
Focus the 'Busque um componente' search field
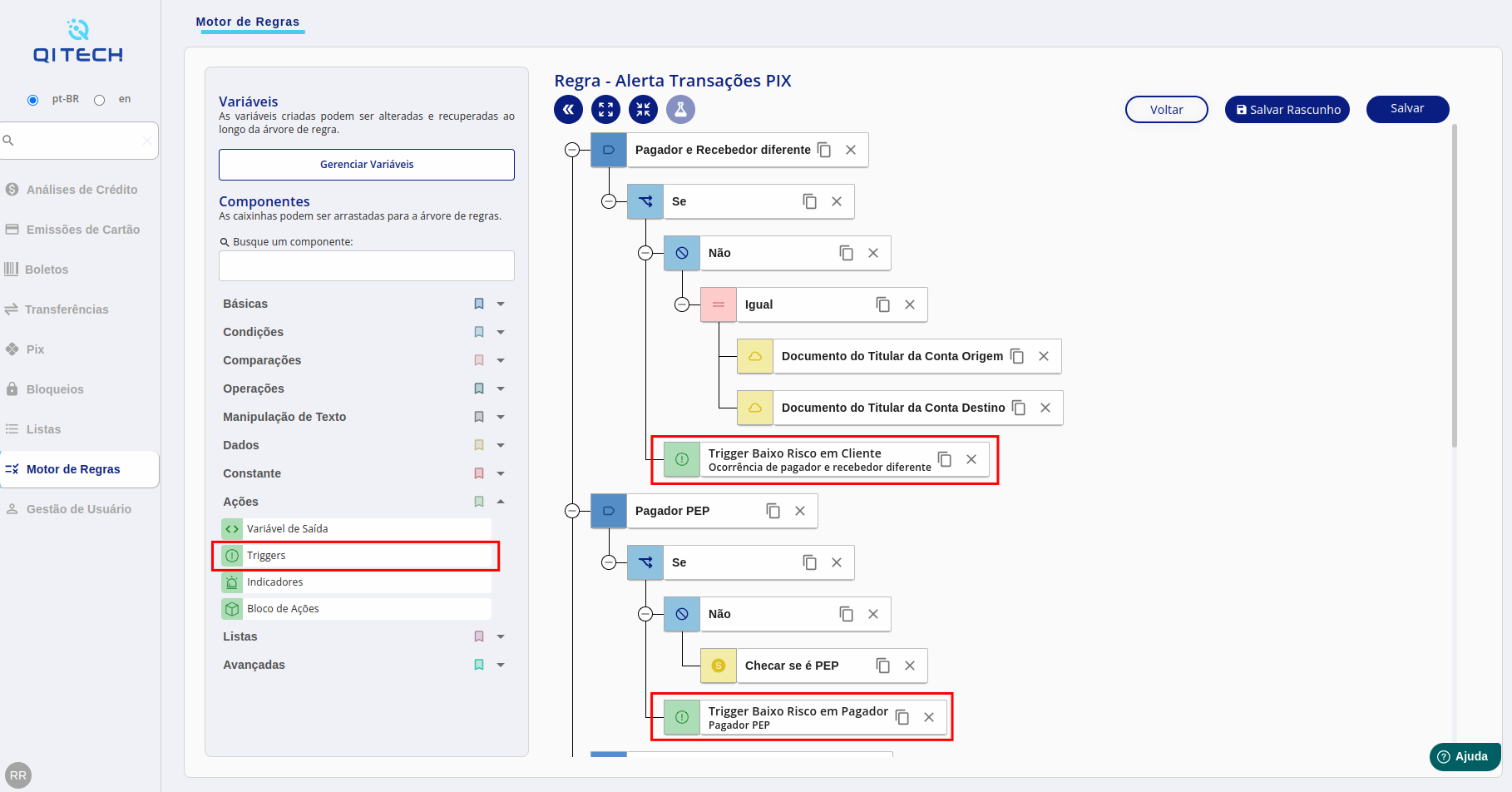point(367,266)
